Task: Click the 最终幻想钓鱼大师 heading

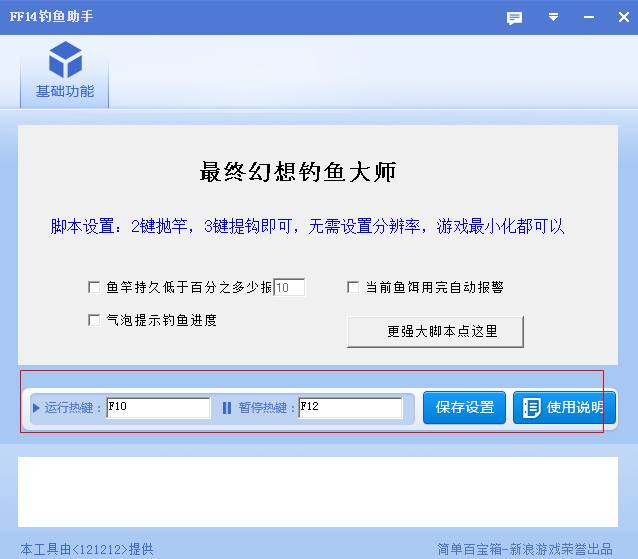Action: (298, 172)
